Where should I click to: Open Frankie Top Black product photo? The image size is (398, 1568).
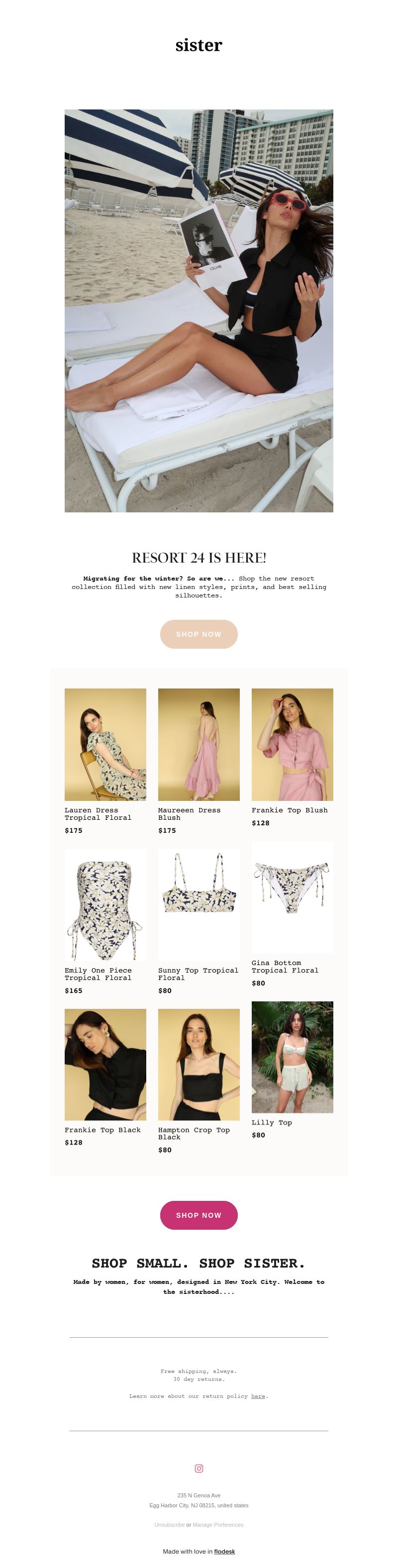(105, 1064)
